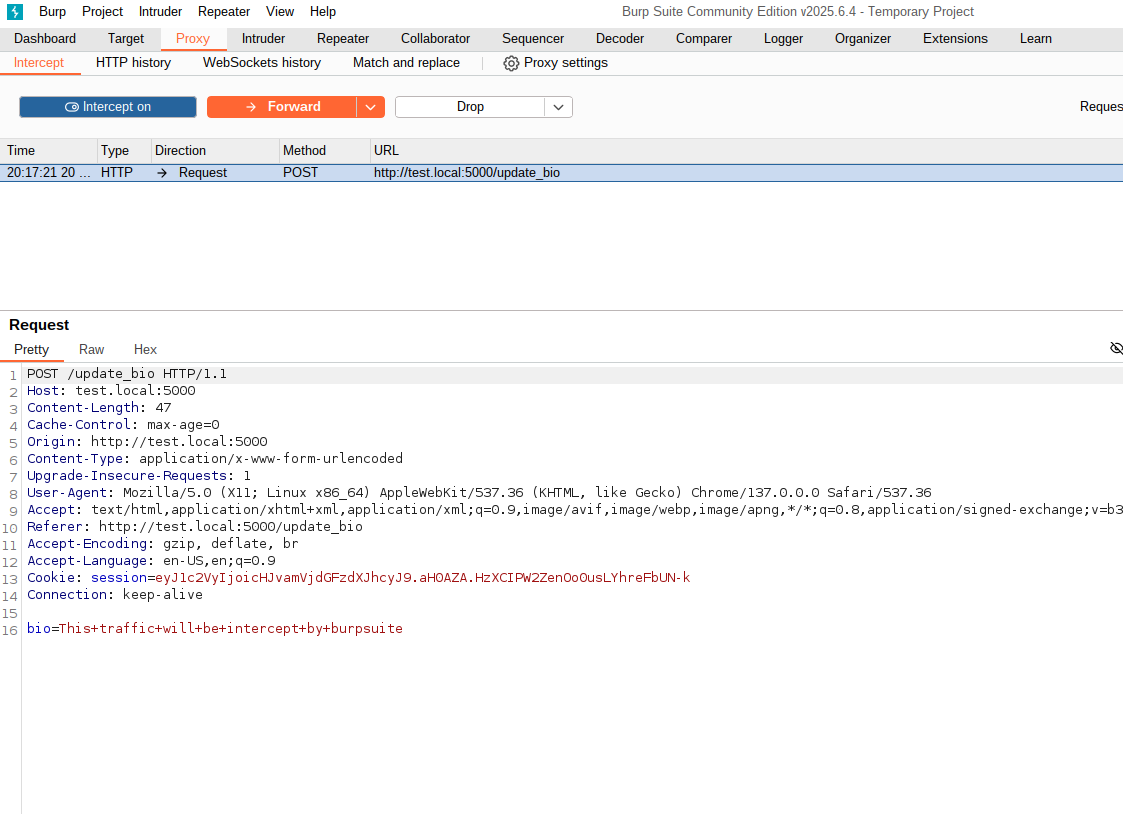Click the Cache-Control header line

(x=123, y=425)
